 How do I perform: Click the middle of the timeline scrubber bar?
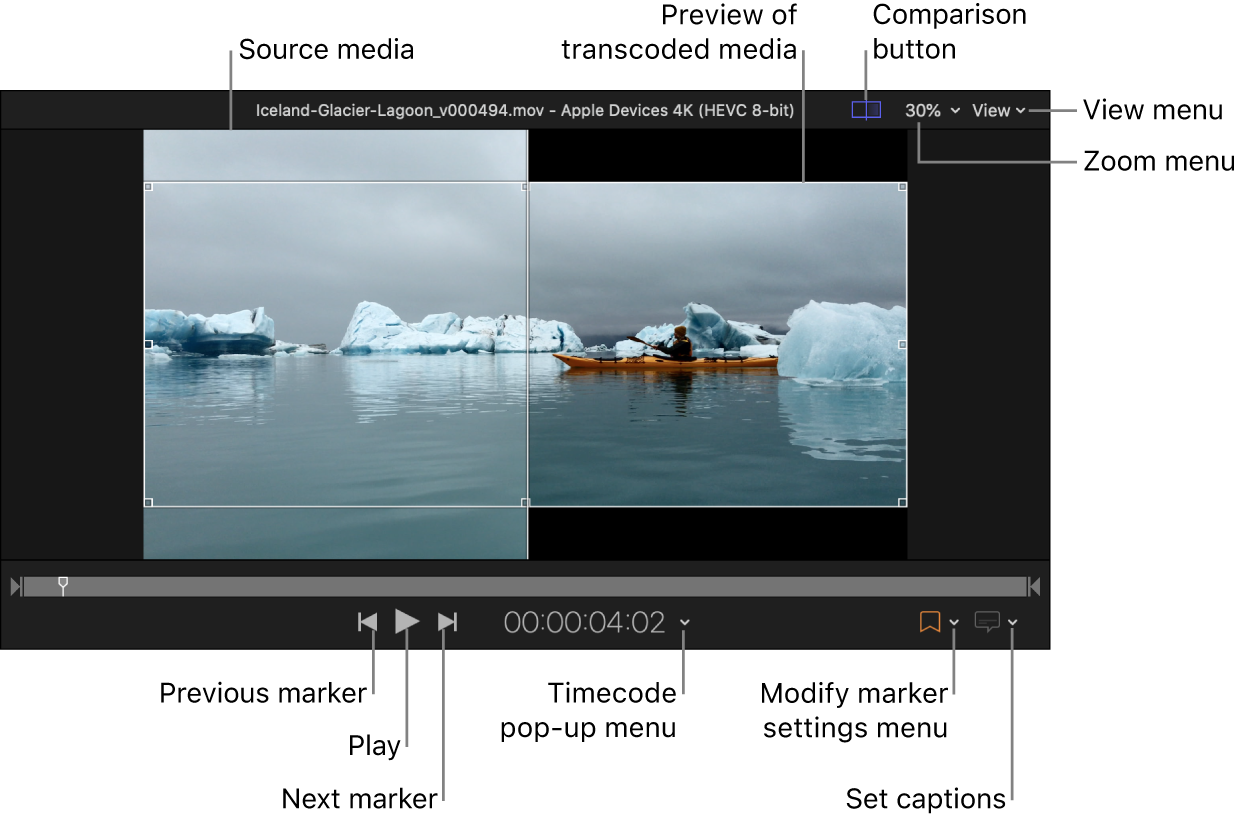[x=525, y=586]
